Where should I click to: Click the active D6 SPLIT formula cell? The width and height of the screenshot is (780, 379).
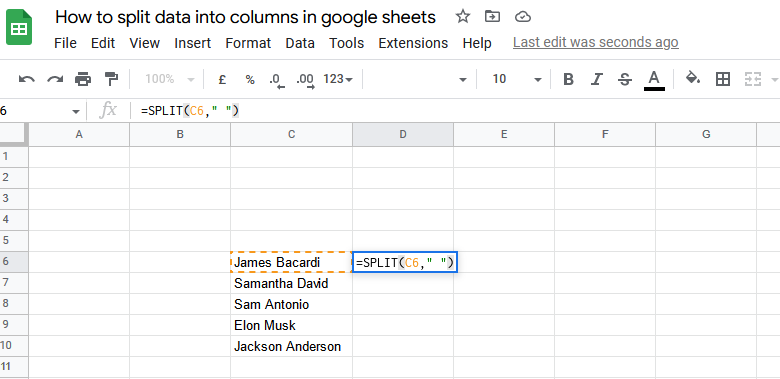pyautogui.click(x=405, y=262)
